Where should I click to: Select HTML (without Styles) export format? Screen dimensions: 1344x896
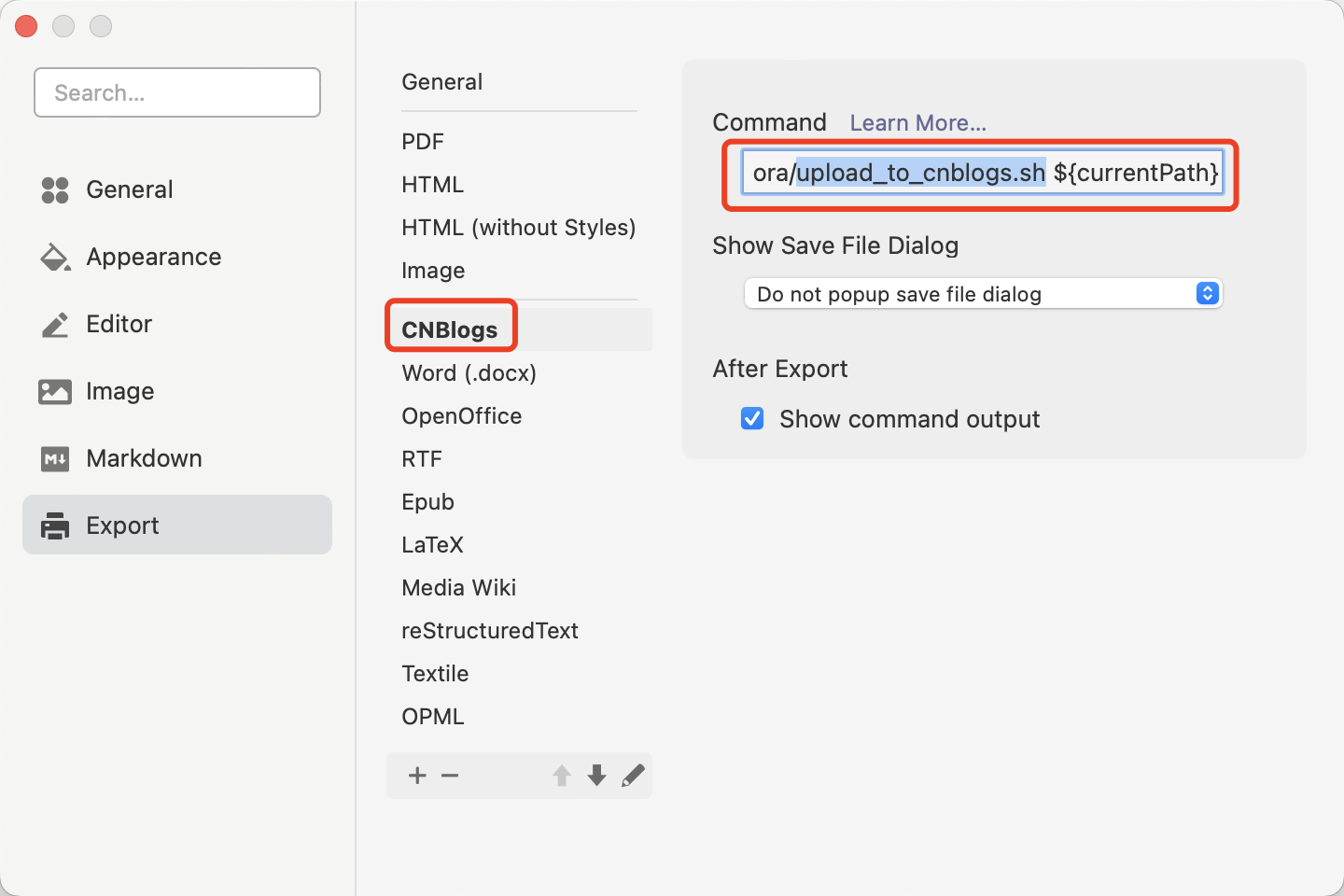(519, 228)
